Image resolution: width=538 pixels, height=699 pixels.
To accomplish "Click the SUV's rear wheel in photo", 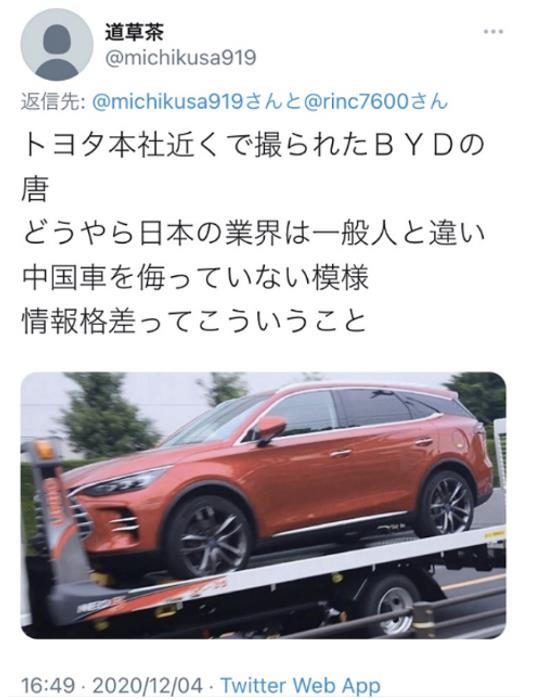I will 446,504.
